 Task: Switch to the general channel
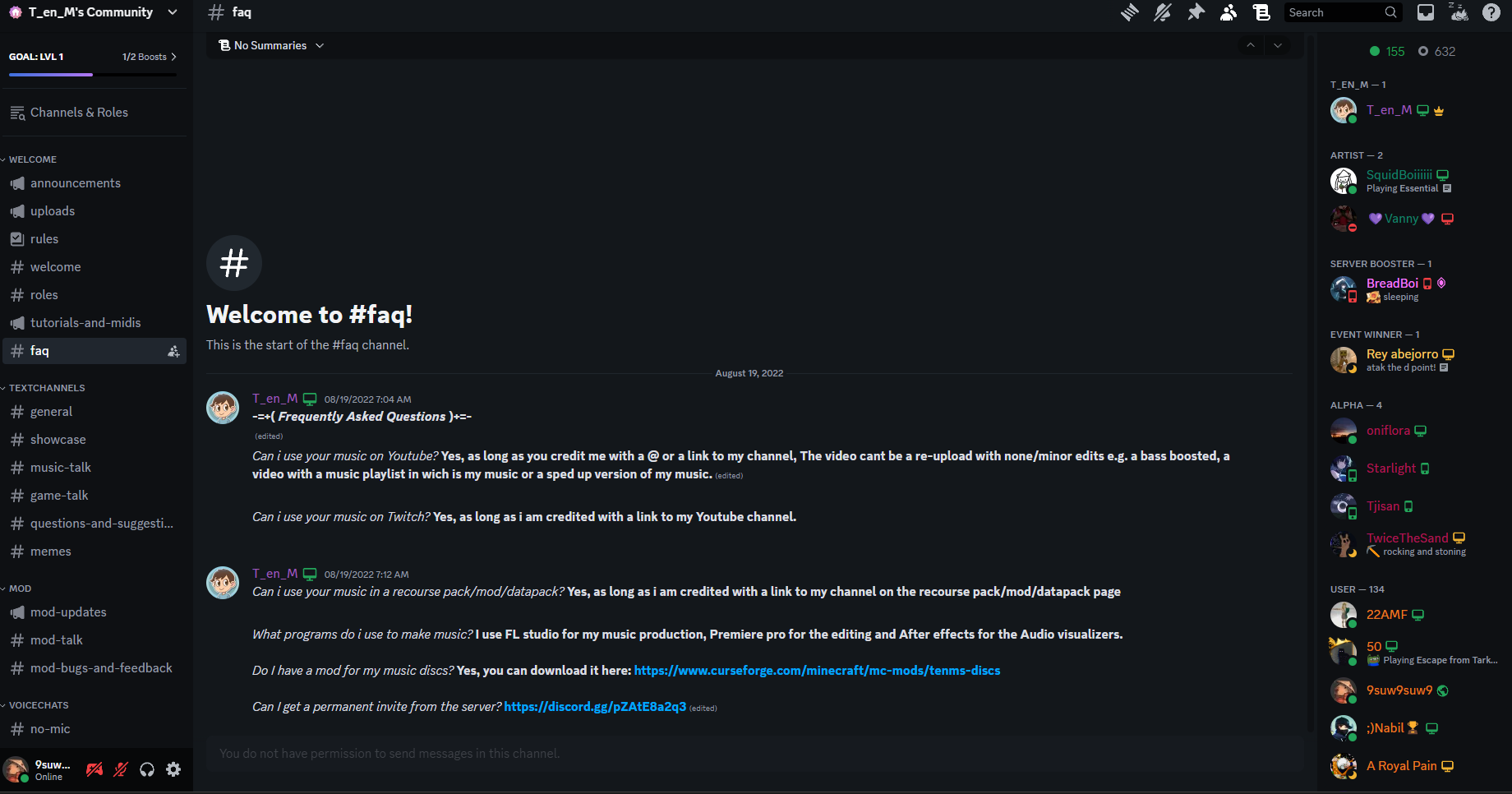(x=96, y=412)
